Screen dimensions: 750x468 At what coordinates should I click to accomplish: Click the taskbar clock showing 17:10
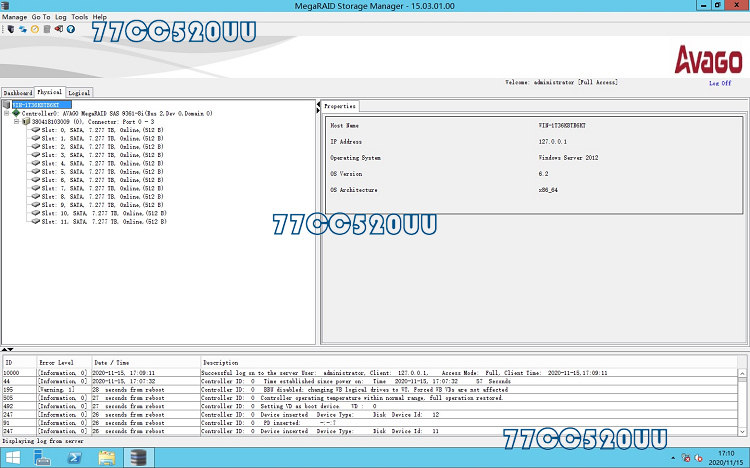pyautogui.click(x=726, y=458)
